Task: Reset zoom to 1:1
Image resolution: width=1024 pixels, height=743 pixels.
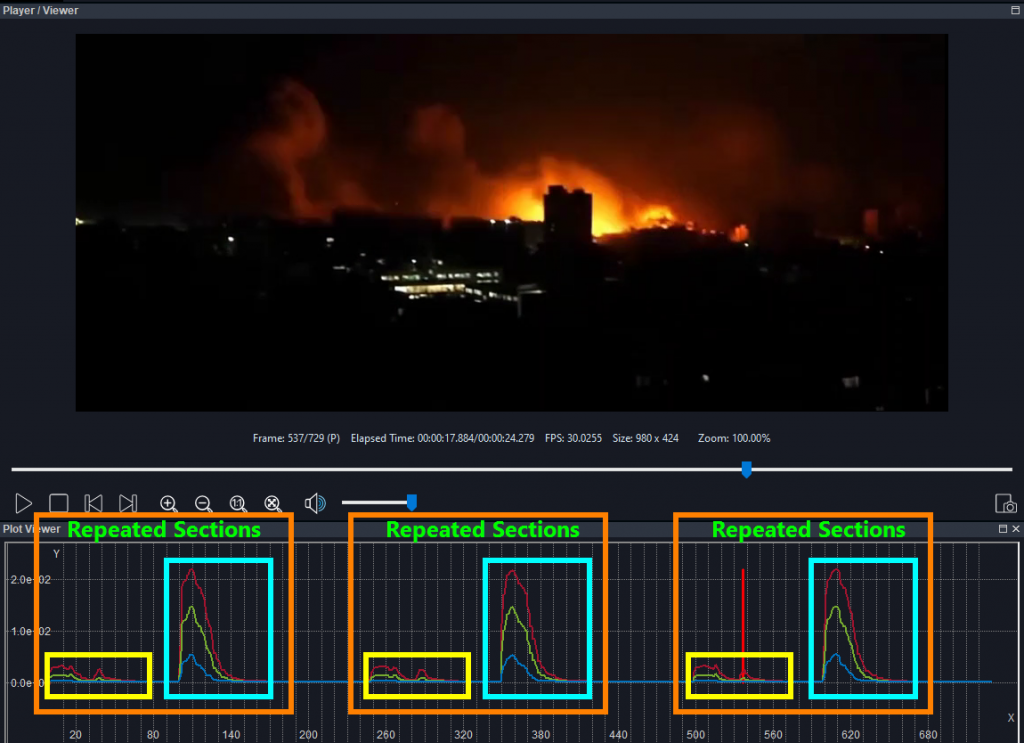Action: [x=238, y=503]
